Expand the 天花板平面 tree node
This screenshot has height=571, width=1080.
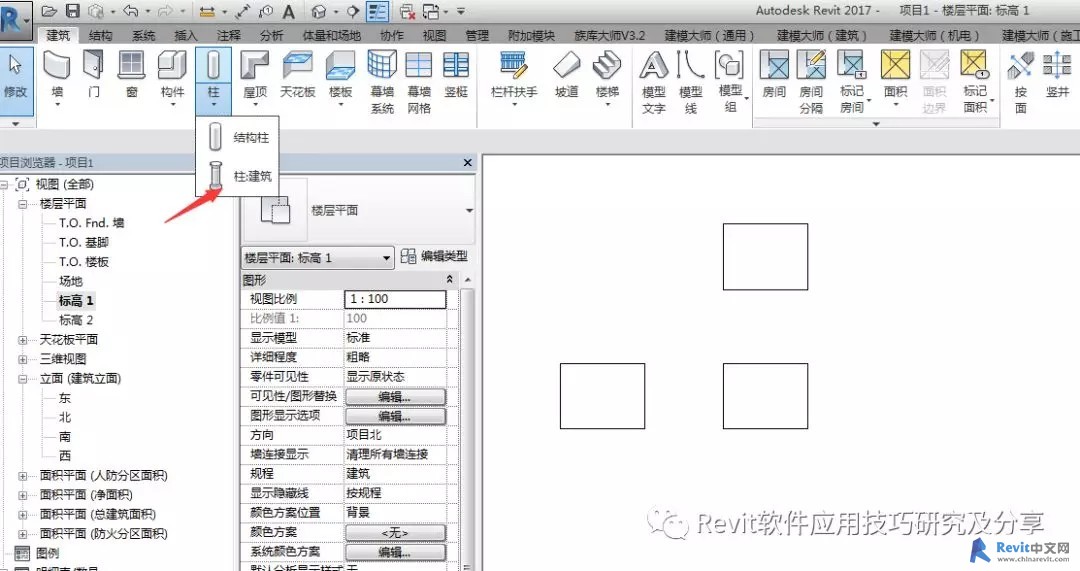click(x=23, y=340)
